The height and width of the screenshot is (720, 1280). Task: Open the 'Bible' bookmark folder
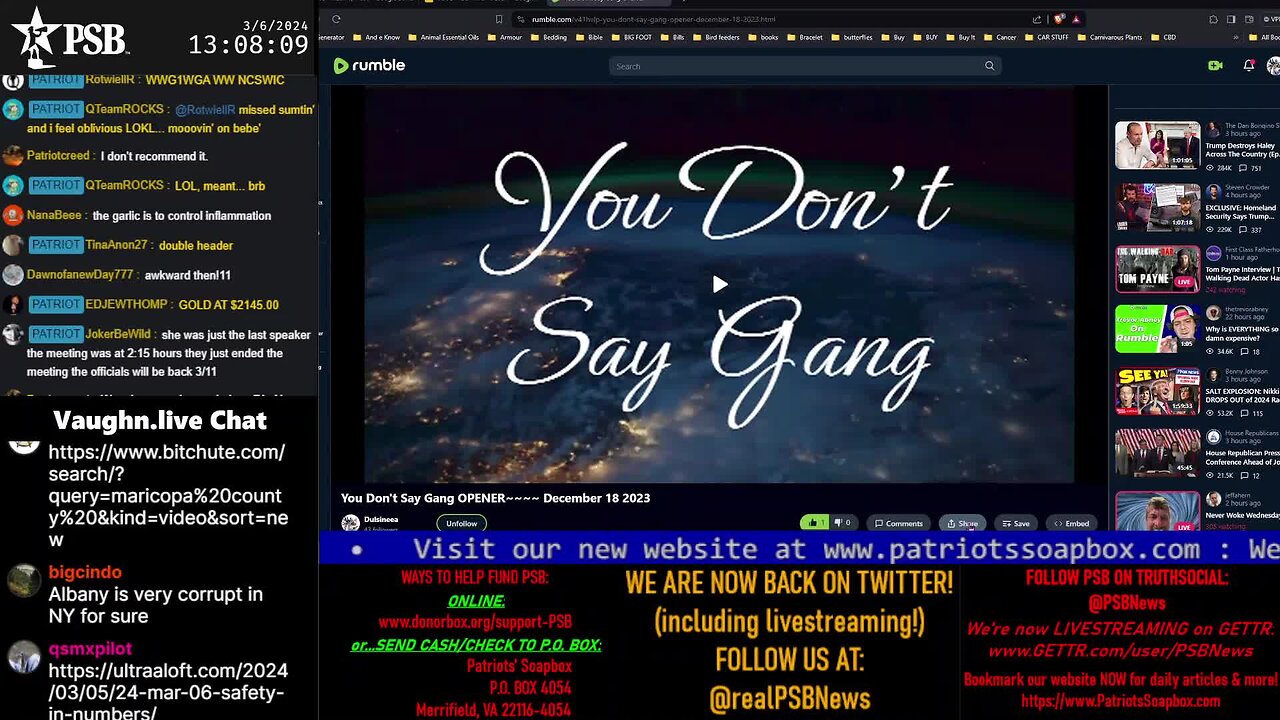(x=590, y=37)
